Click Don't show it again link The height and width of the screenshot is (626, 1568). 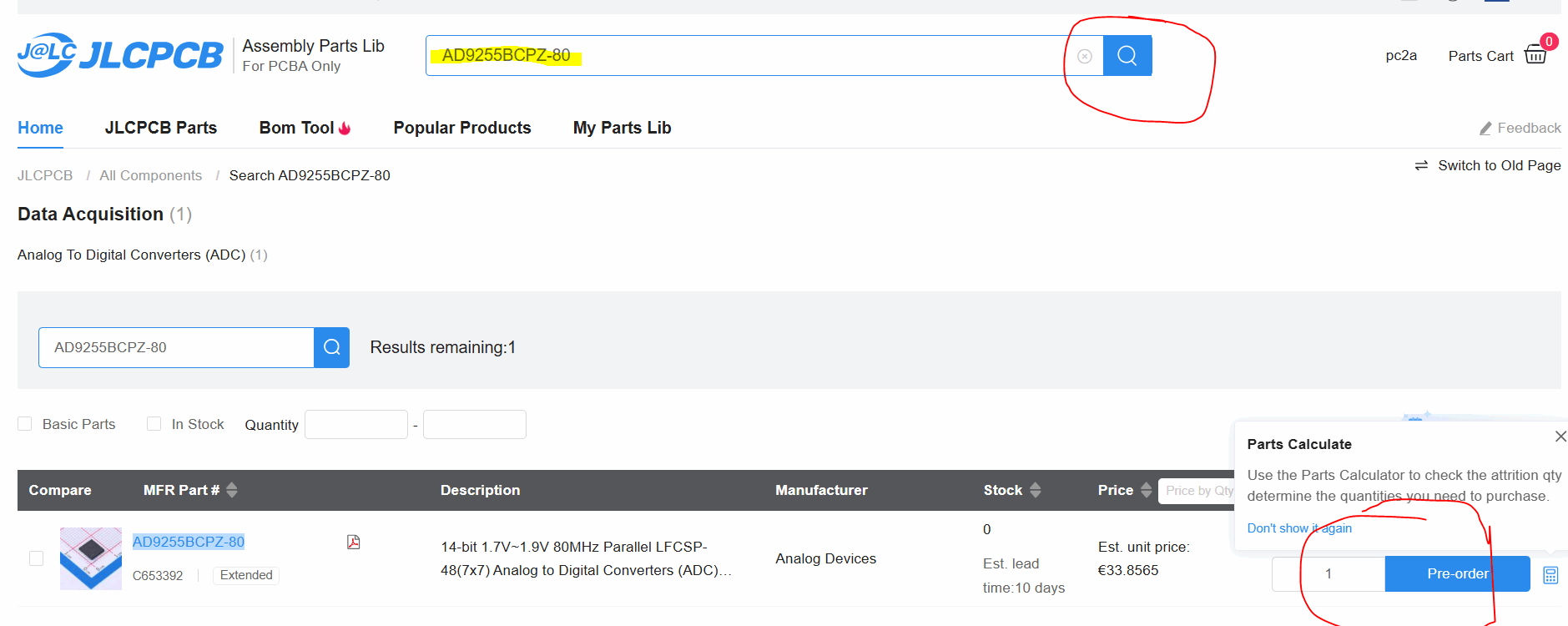click(x=1299, y=528)
